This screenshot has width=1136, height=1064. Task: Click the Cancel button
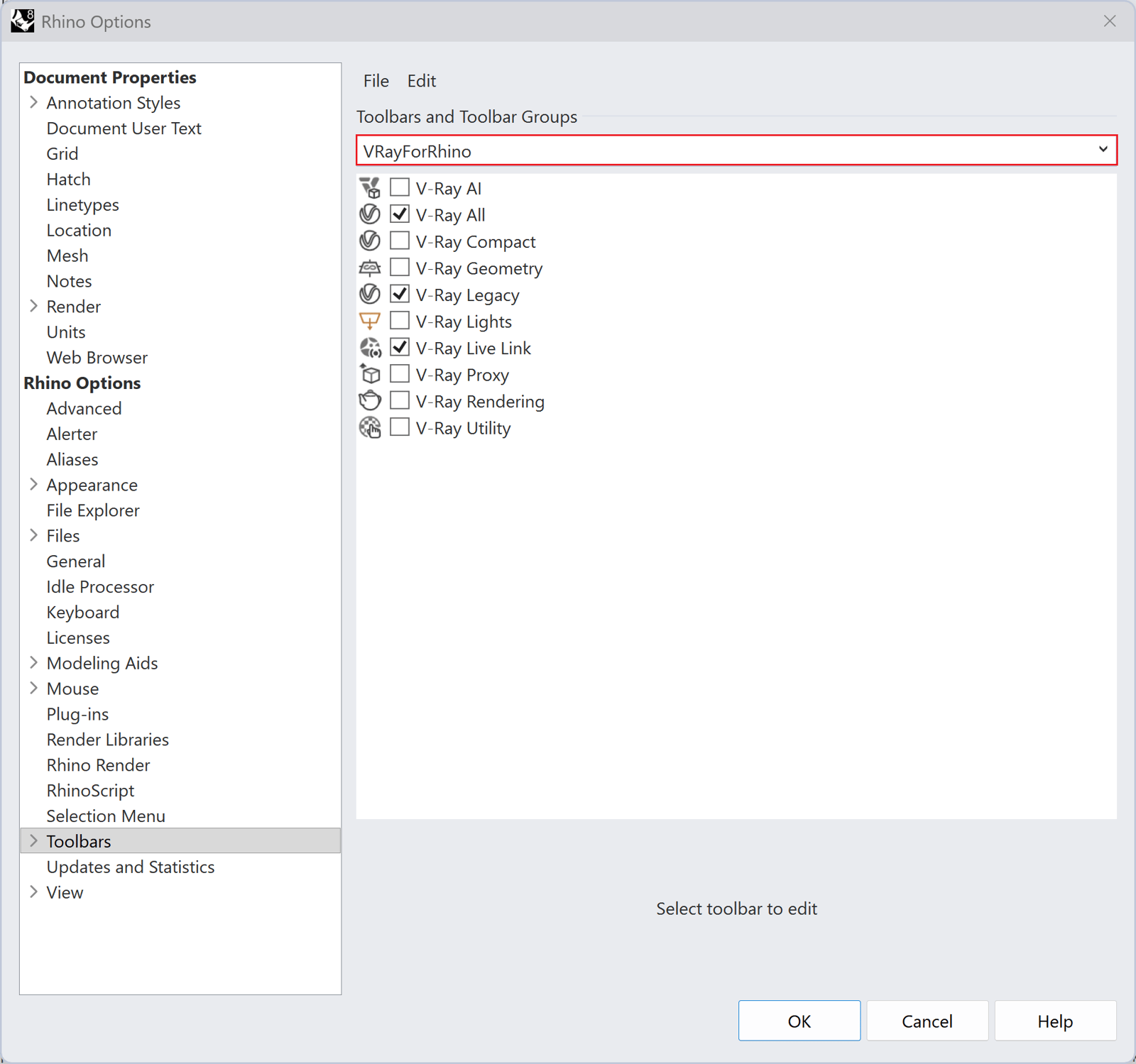(927, 1021)
